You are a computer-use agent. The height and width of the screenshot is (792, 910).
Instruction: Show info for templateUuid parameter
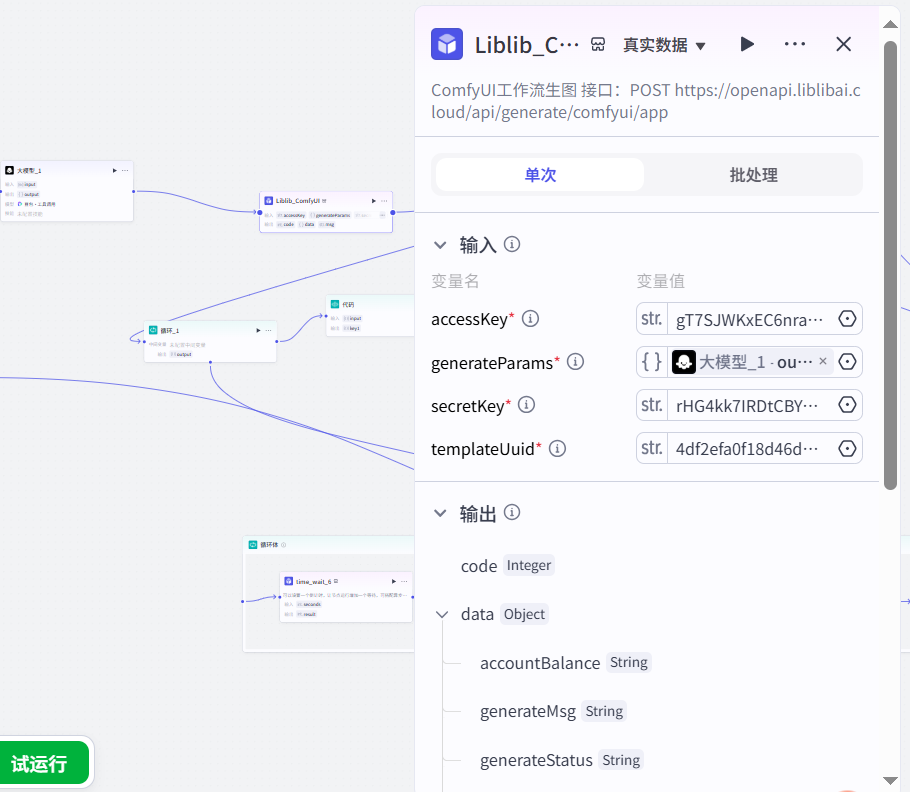pos(557,449)
